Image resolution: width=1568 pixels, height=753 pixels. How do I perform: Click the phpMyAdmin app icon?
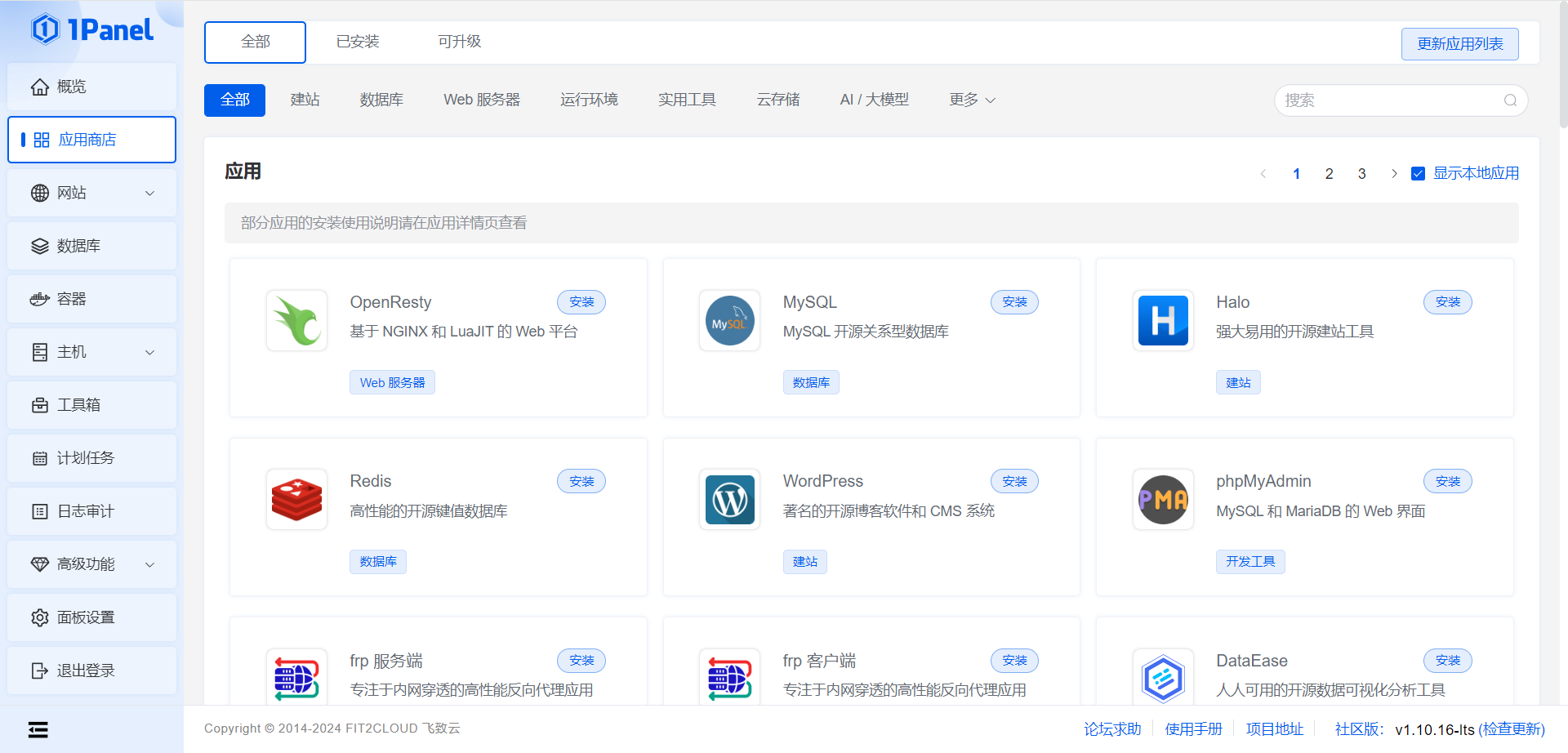(x=1163, y=500)
